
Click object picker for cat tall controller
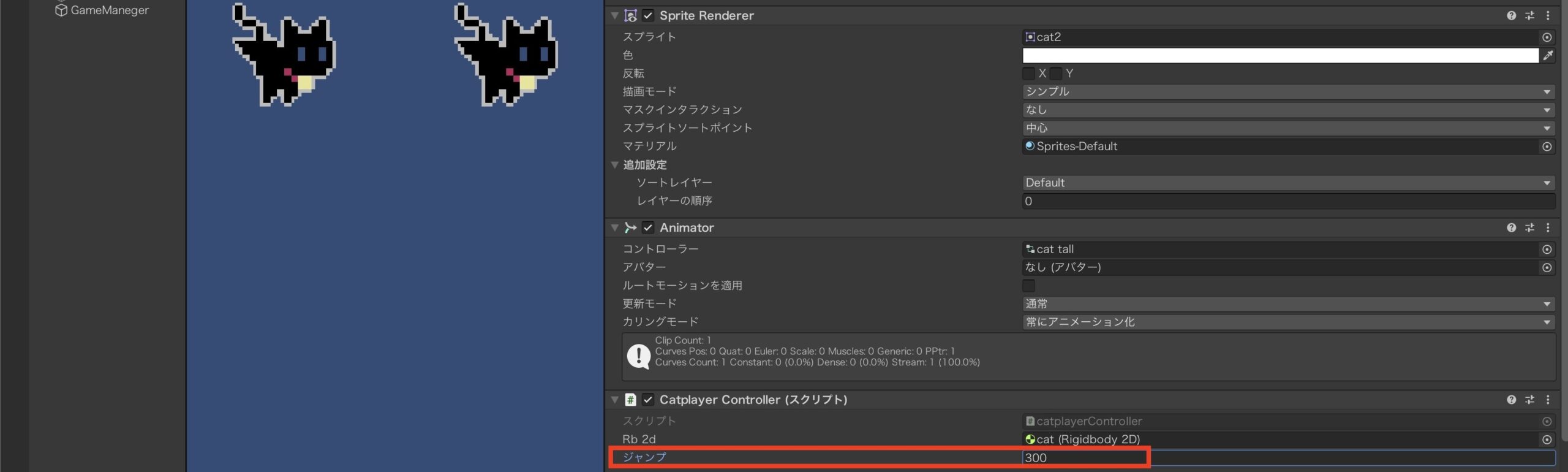point(1547,249)
